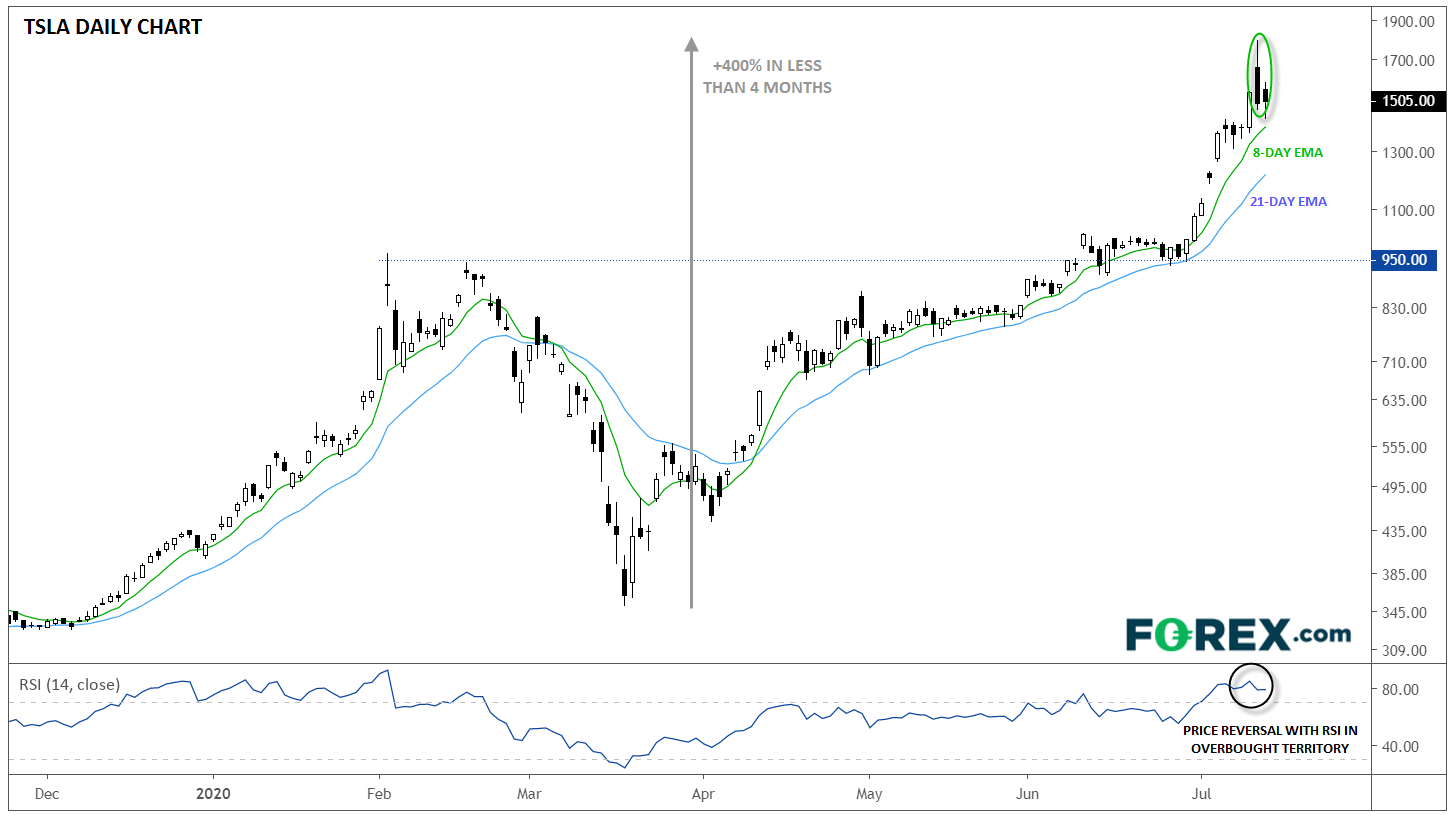1455x815 pixels.
Task: Click the Jul date axis label
Action: click(x=1200, y=794)
